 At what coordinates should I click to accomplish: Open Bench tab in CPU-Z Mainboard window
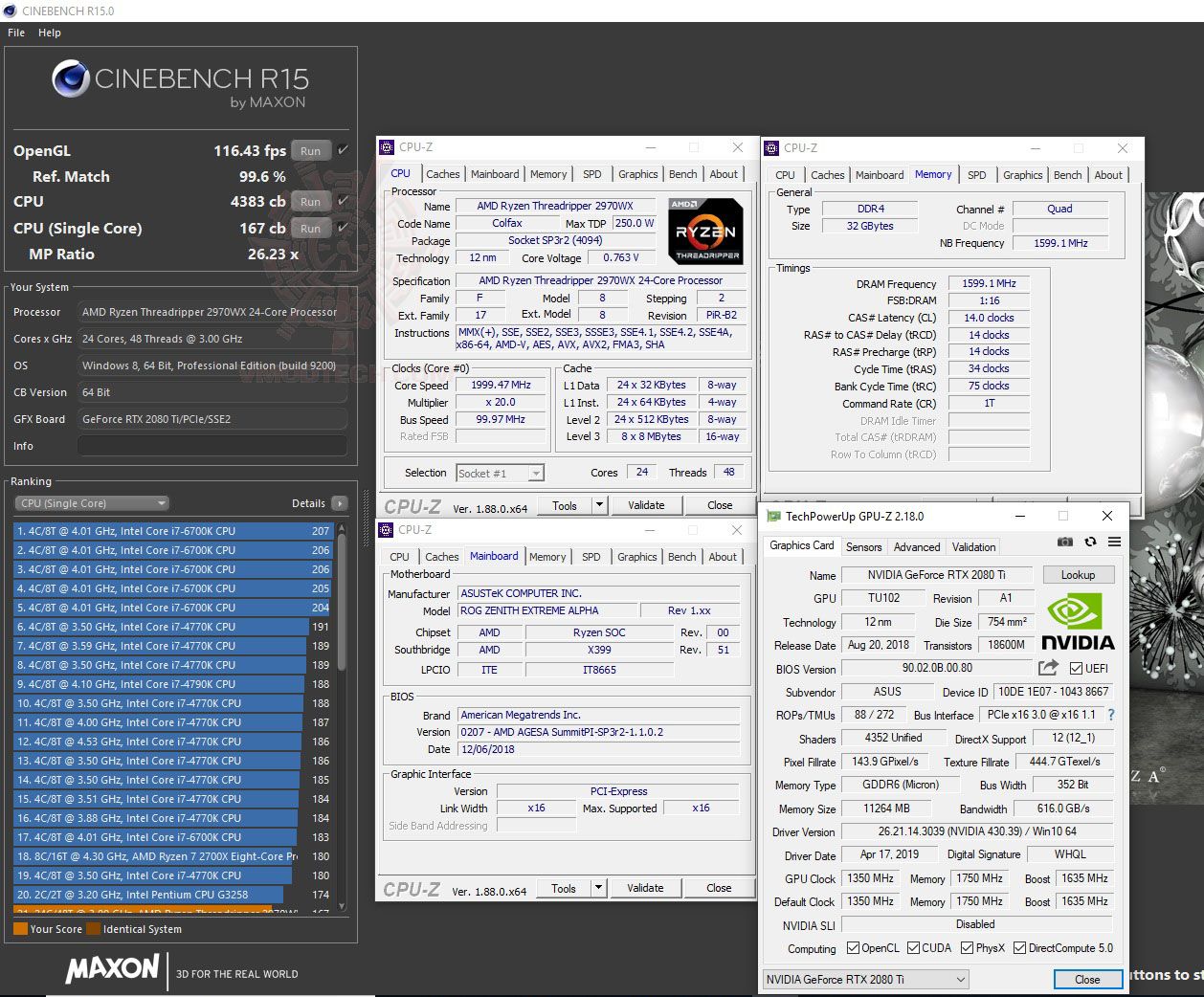[x=682, y=557]
